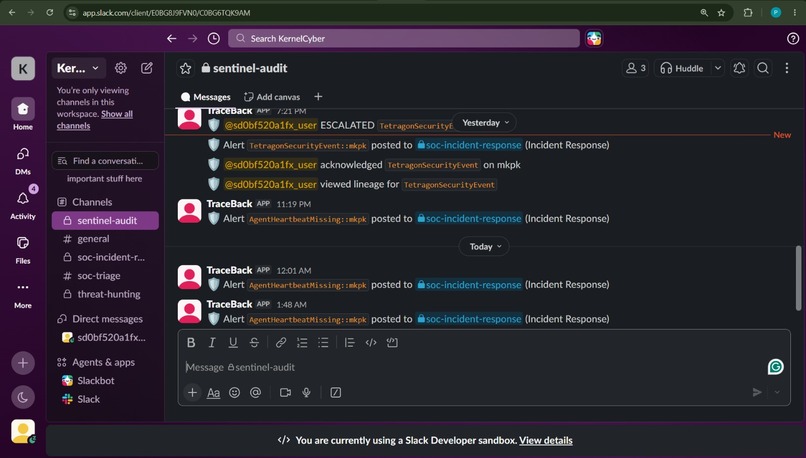806x458 pixels.
Task: Click the inline code icon
Action: coord(371,342)
